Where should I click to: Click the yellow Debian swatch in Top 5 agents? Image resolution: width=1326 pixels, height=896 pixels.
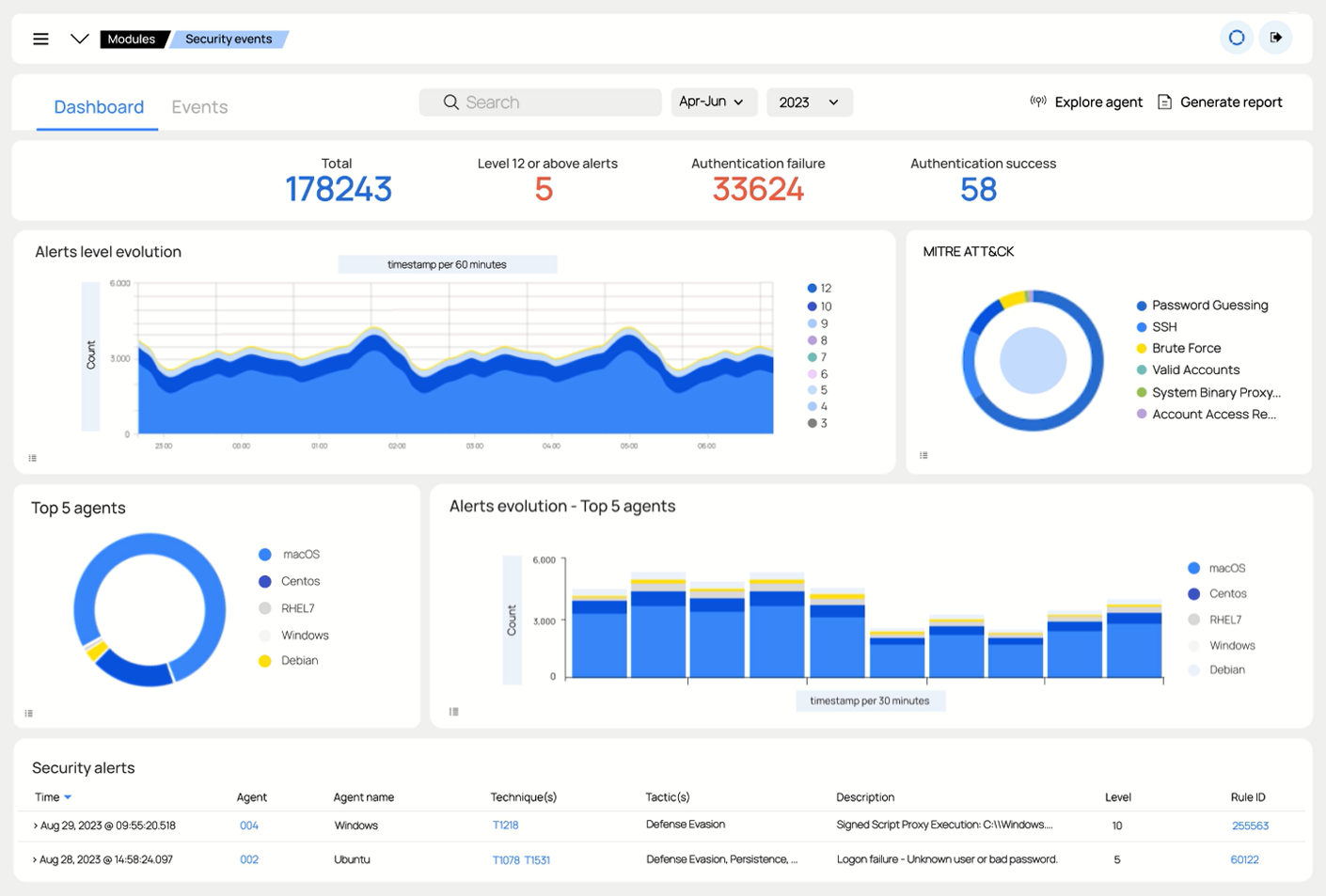(x=265, y=661)
